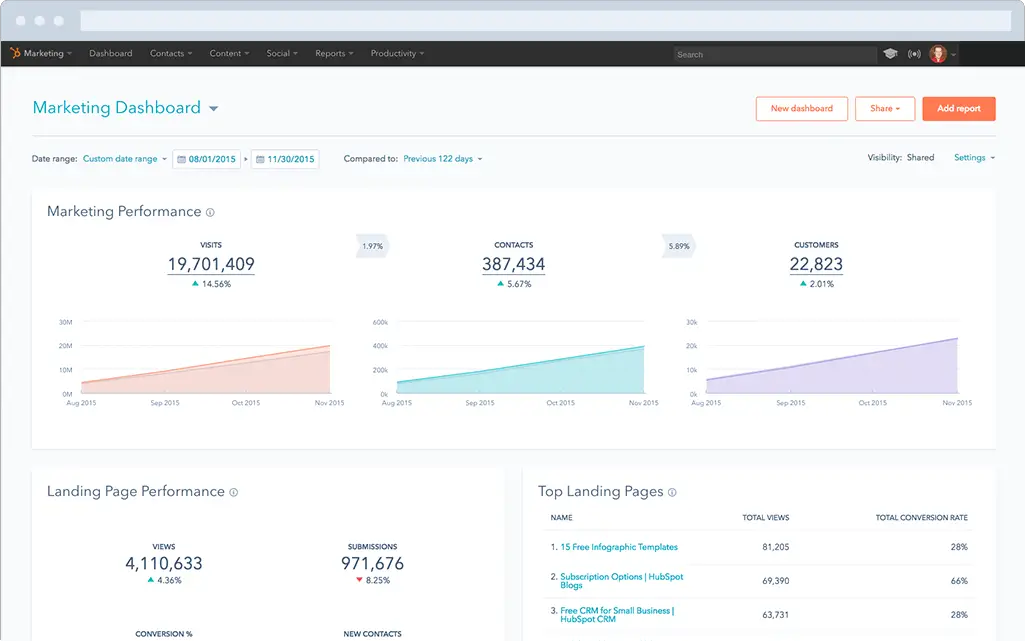This screenshot has width=1025, height=641.
Task: Click the 14.56% visits change indicator
Action: [211, 284]
